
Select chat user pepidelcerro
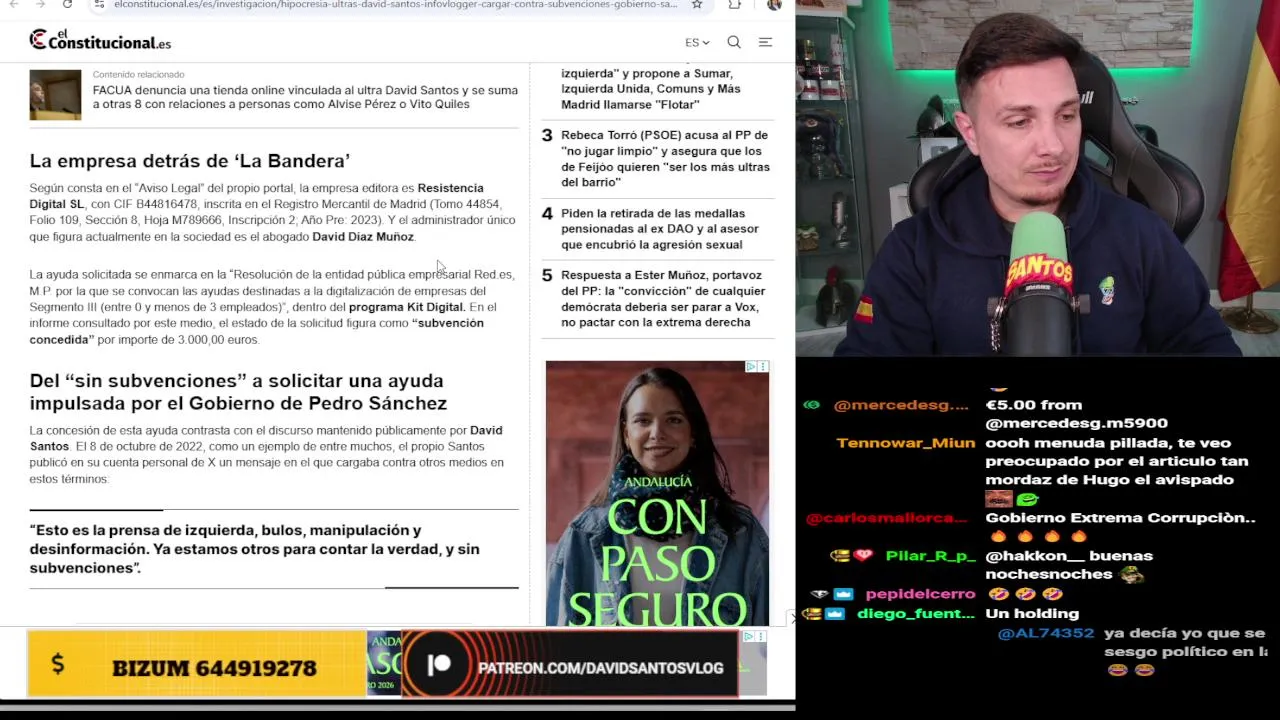(920, 594)
